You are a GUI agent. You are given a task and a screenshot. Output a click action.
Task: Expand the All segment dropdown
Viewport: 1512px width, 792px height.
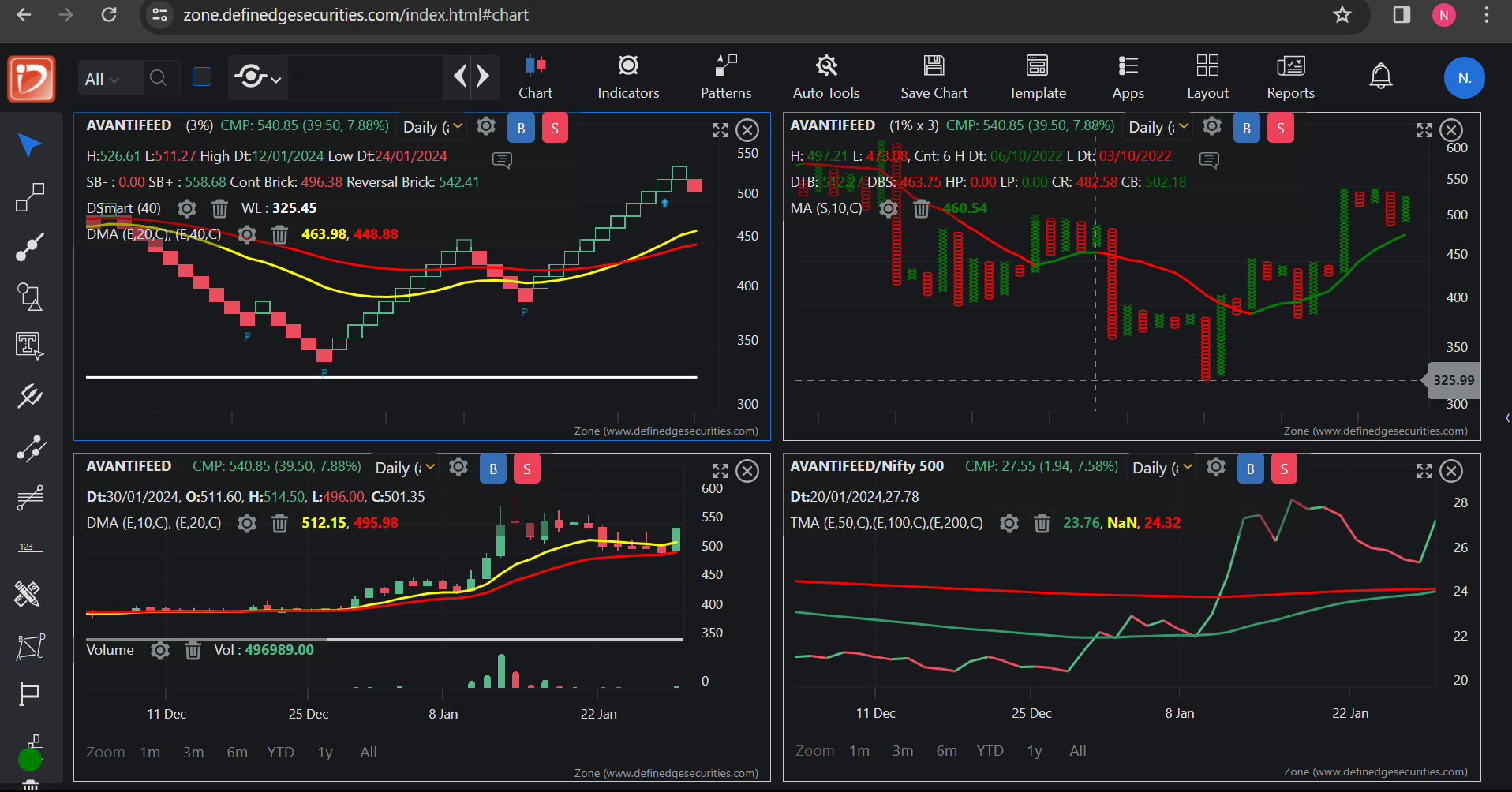pyautogui.click(x=102, y=79)
